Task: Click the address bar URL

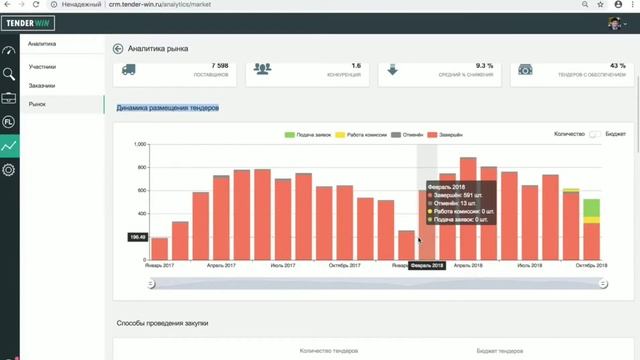Action: [160, 4]
